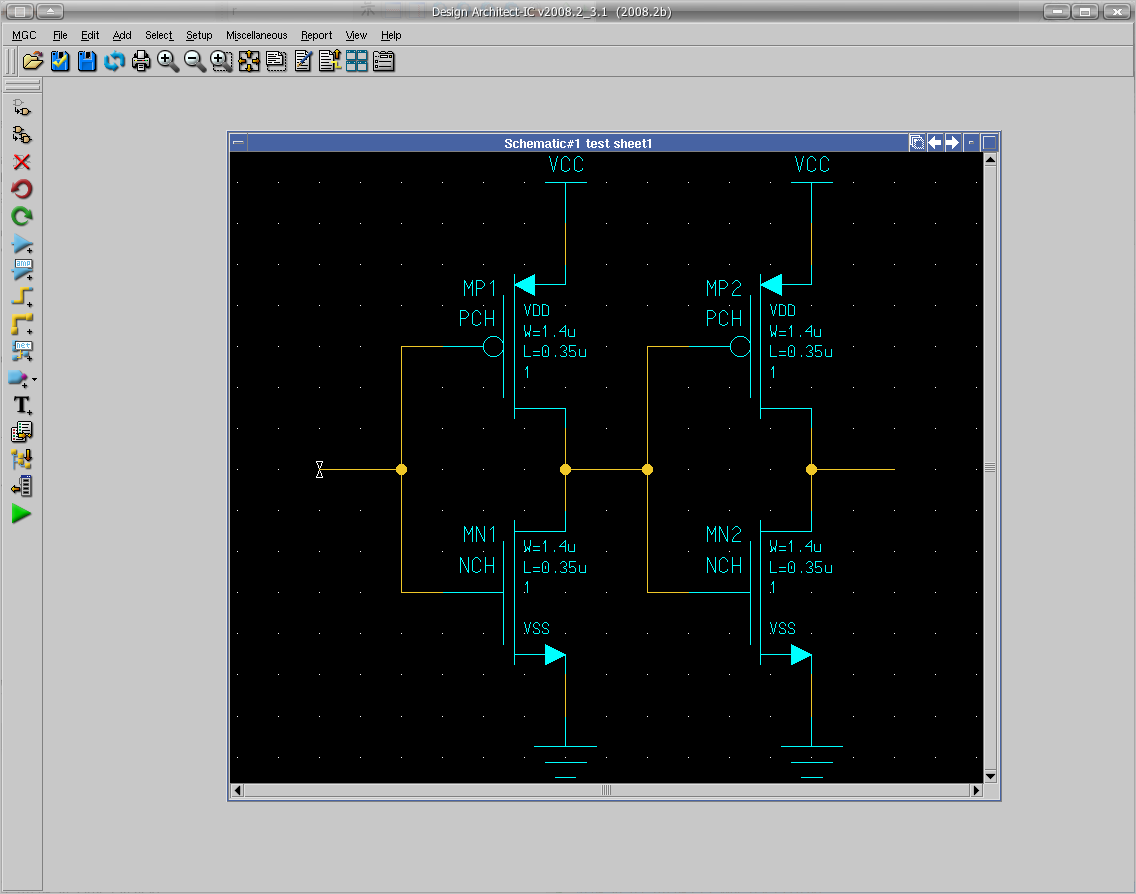Click the Check and Save sheet icon
Screen dimensions: 1136x894
point(60,61)
